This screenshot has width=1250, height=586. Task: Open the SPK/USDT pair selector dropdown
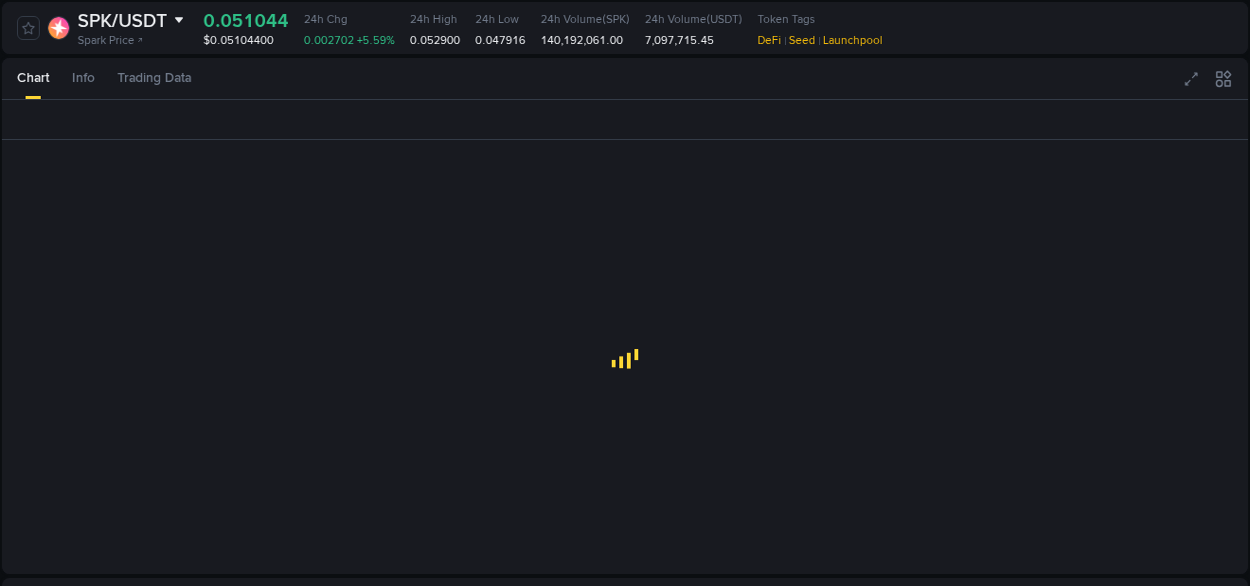[178, 19]
